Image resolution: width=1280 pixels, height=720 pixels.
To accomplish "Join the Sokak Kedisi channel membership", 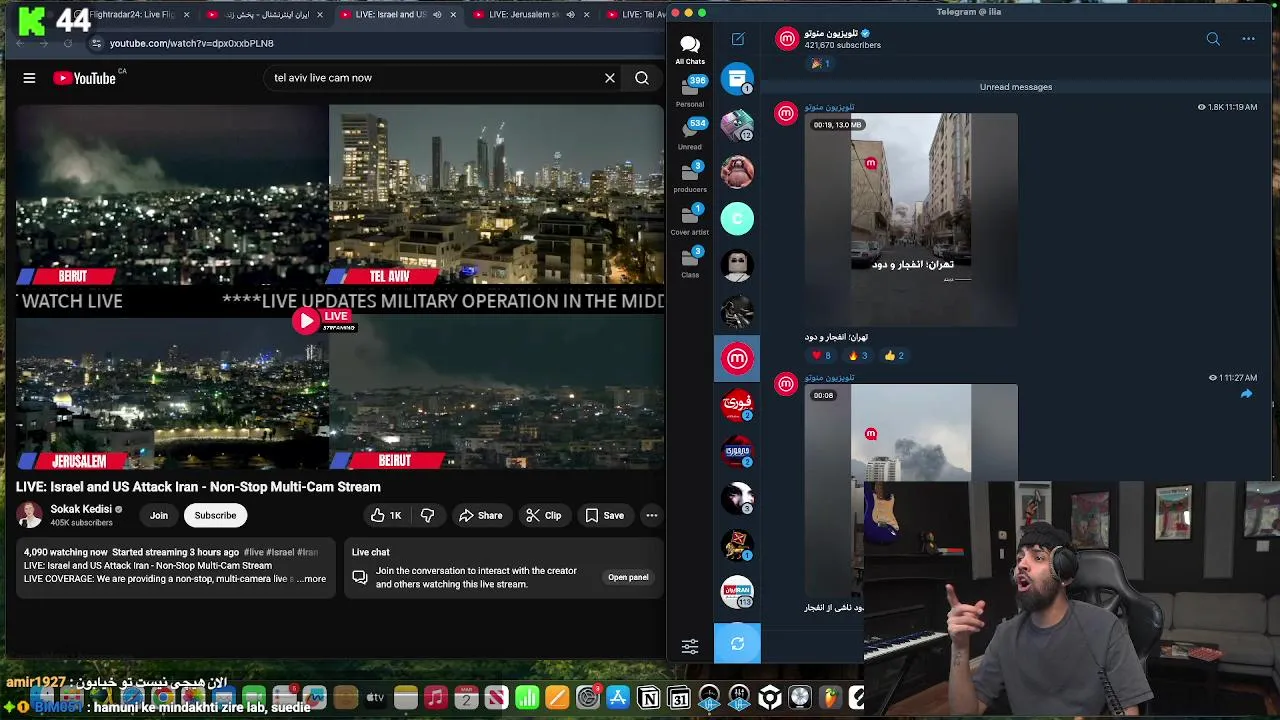I will tap(158, 515).
